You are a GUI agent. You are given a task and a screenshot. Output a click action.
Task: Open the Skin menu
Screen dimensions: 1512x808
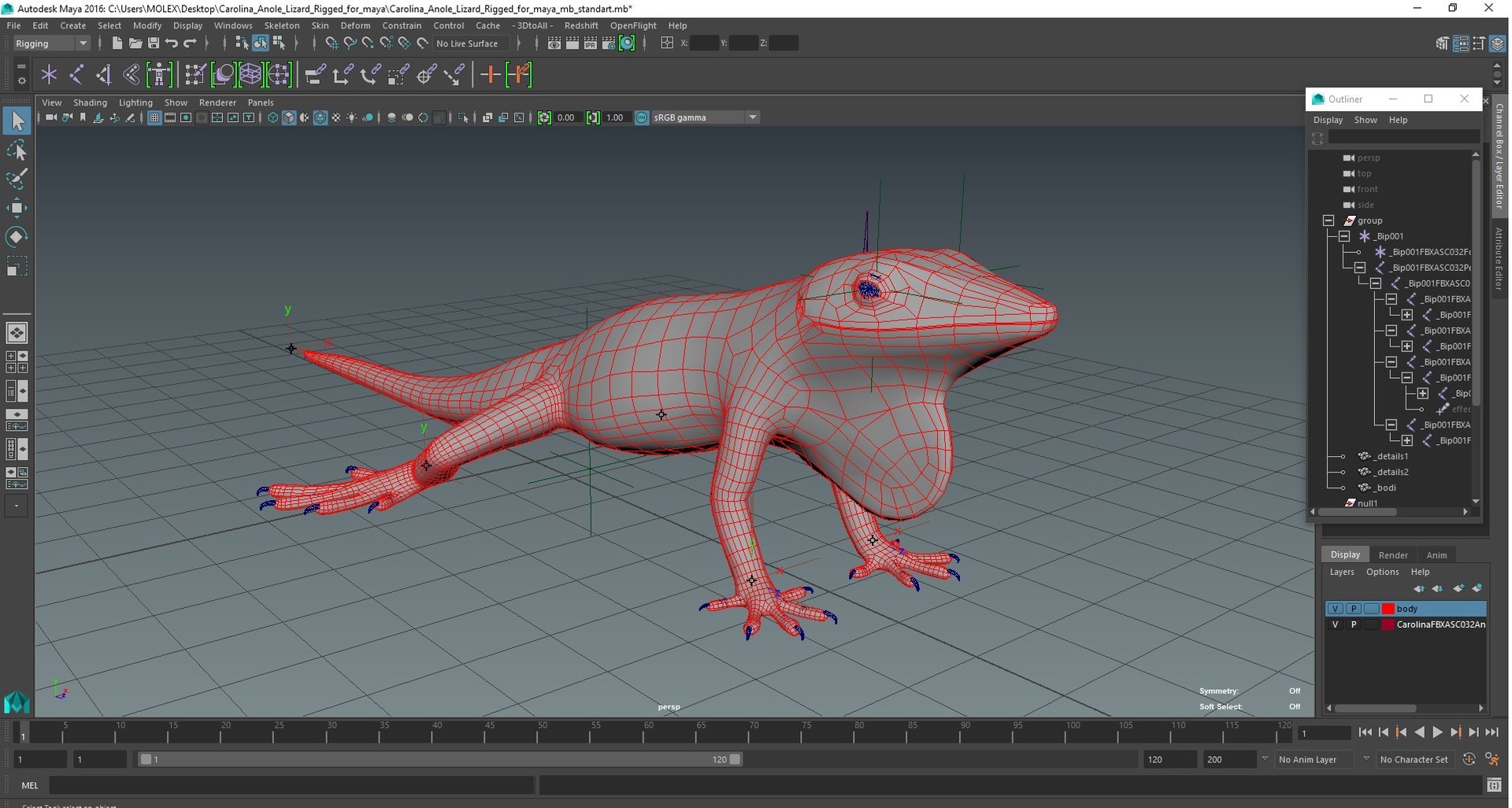click(x=320, y=25)
